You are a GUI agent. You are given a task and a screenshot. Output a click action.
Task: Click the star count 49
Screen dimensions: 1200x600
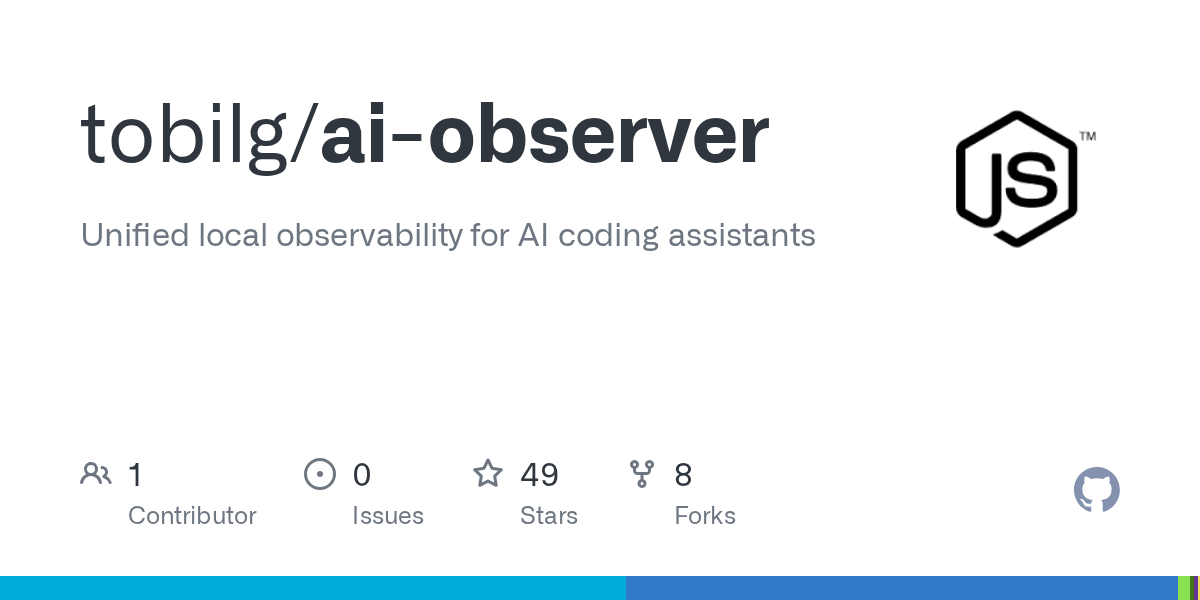539,474
